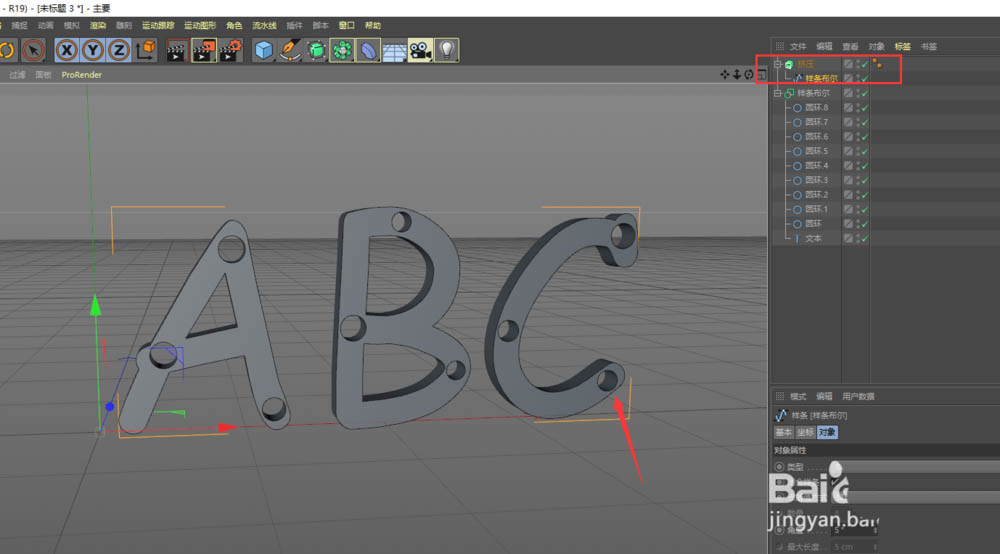Open object manager 书签 menu
This screenshot has height=554, width=1000.
(929, 47)
